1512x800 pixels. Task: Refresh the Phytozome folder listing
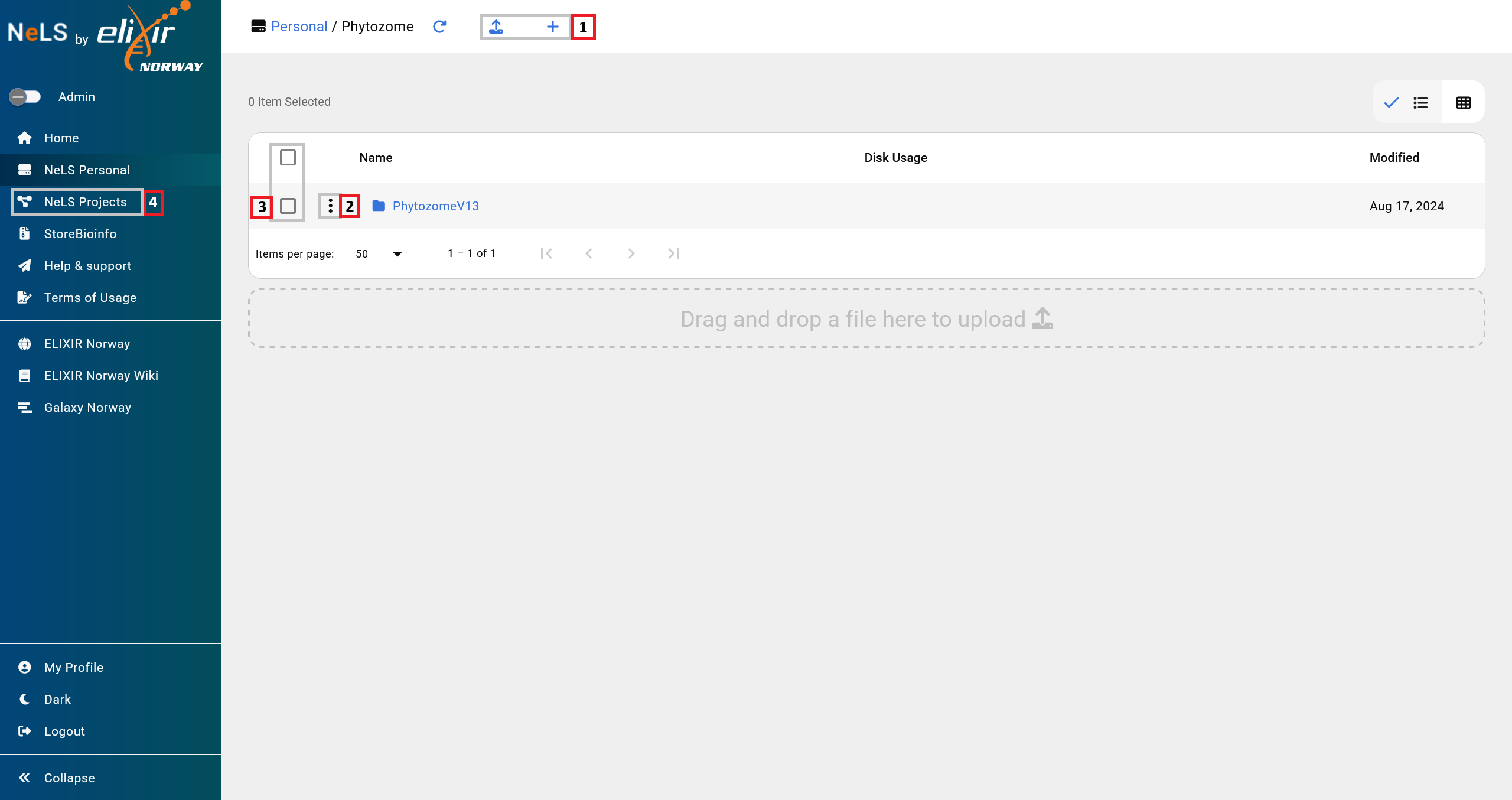tap(439, 27)
